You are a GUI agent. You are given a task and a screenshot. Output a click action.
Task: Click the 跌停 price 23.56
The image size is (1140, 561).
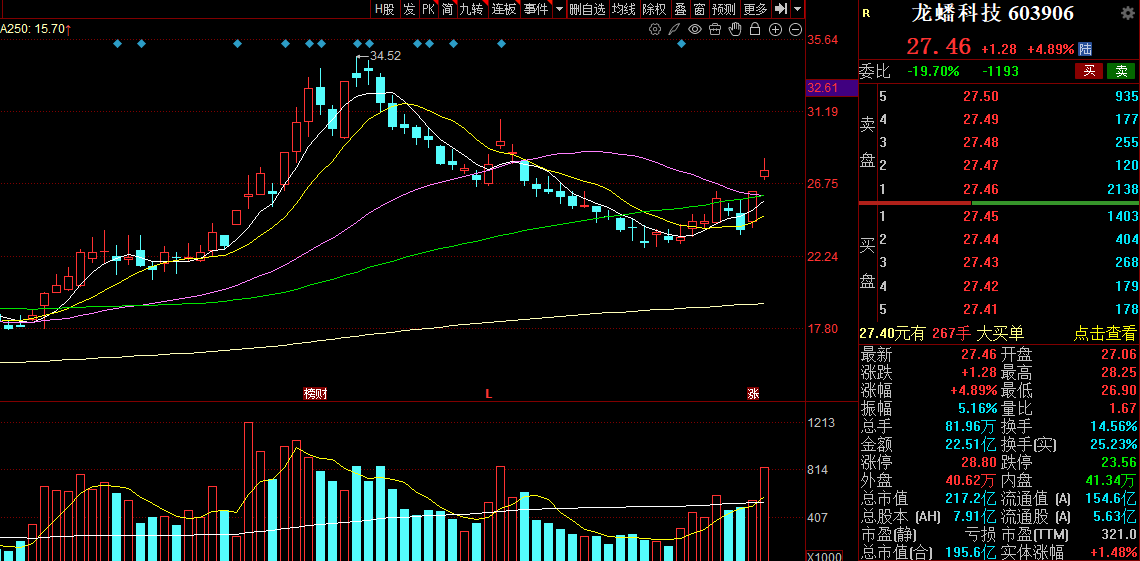click(1117, 462)
